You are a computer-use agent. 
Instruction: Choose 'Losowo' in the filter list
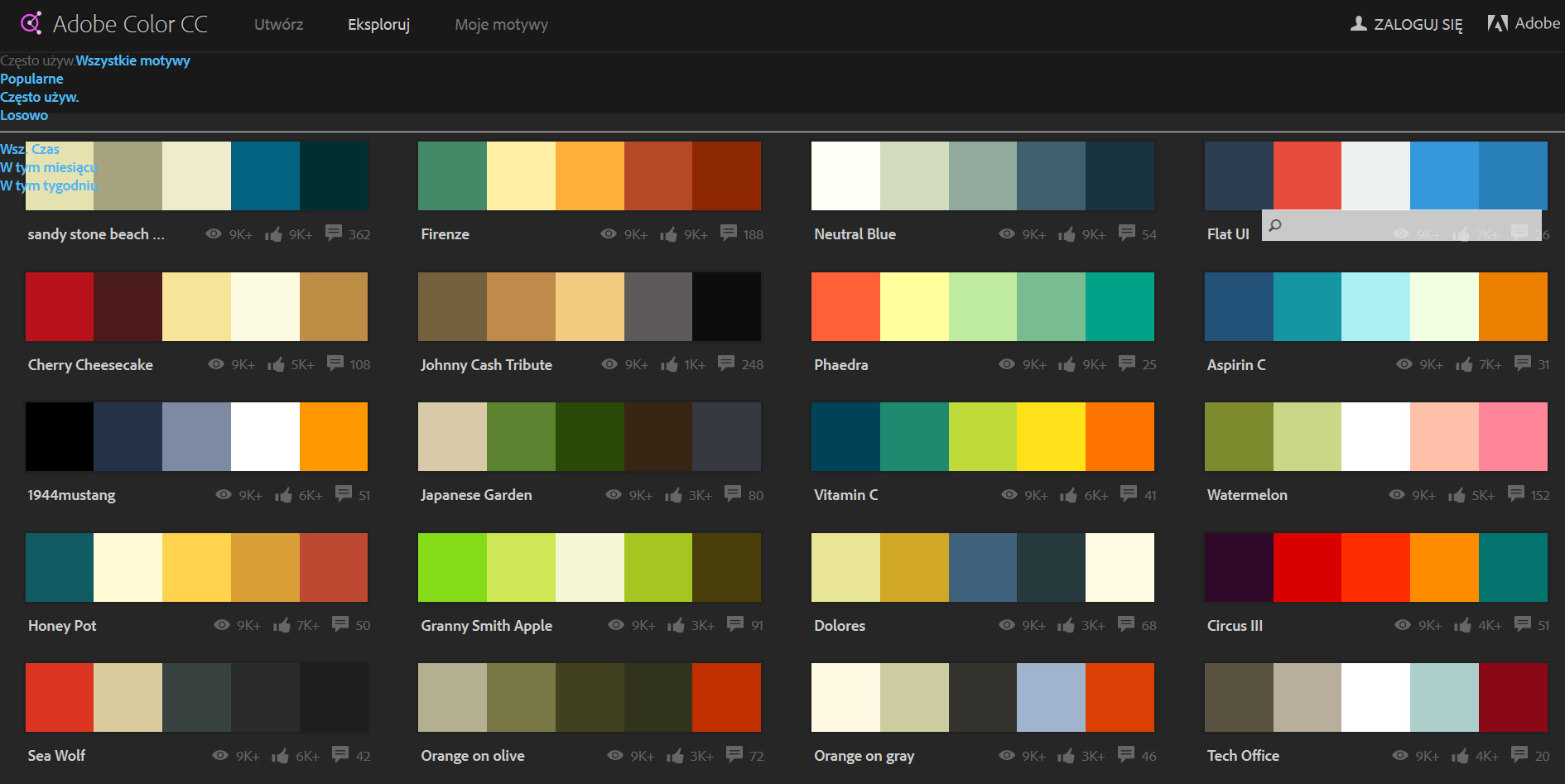tap(24, 115)
